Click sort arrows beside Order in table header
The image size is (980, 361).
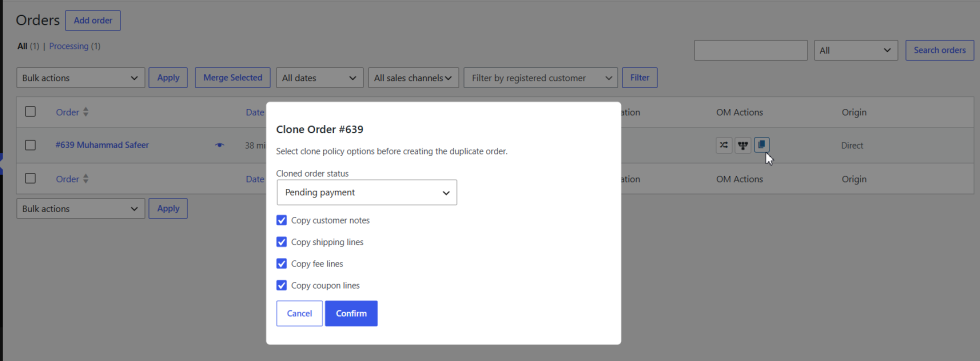[x=86, y=112]
